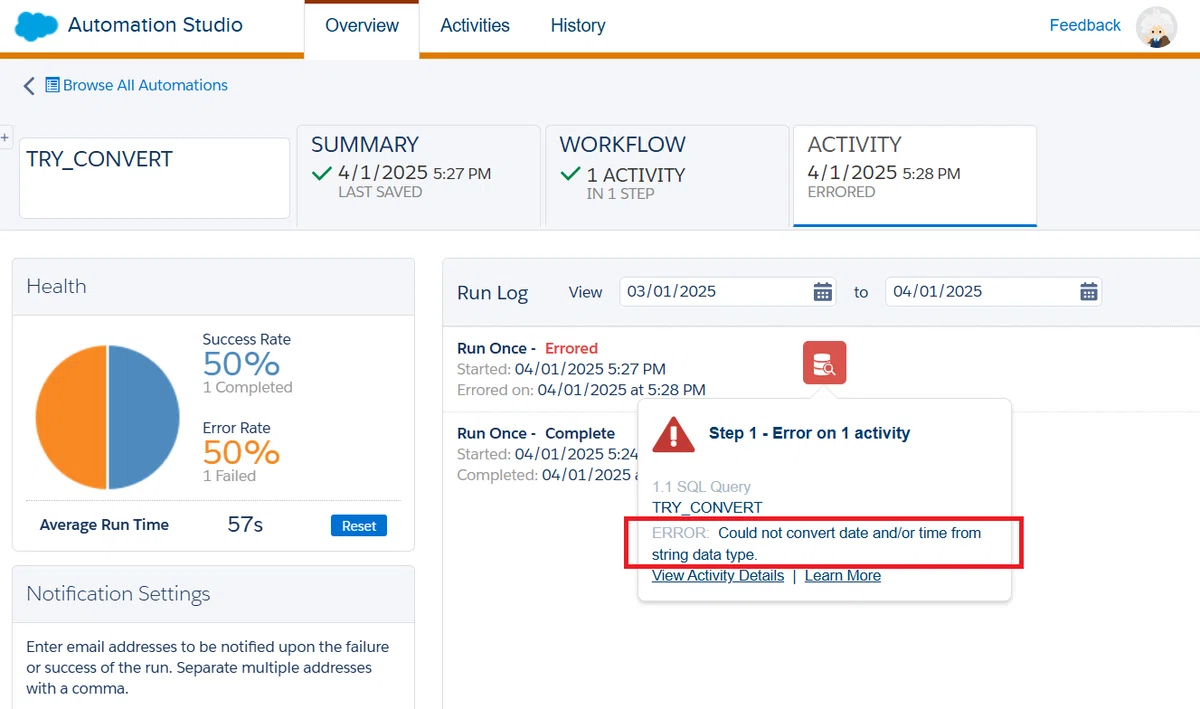The image size is (1200, 709).
Task: Click the Feedback link
Action: (x=1085, y=26)
